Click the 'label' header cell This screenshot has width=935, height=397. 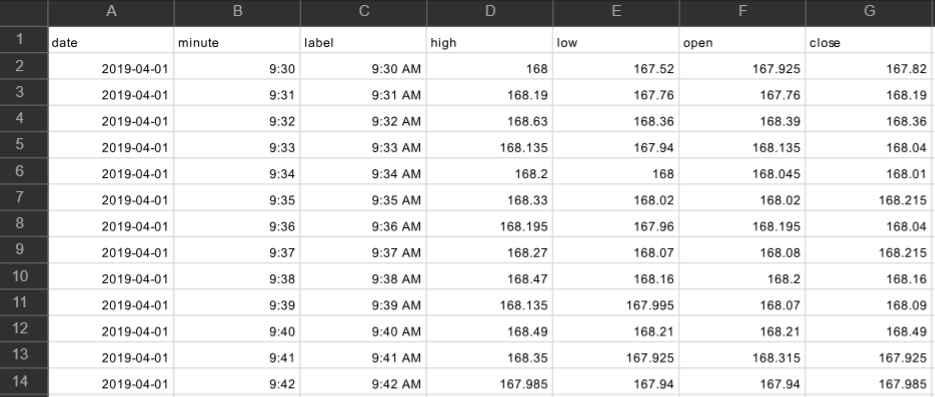point(364,40)
